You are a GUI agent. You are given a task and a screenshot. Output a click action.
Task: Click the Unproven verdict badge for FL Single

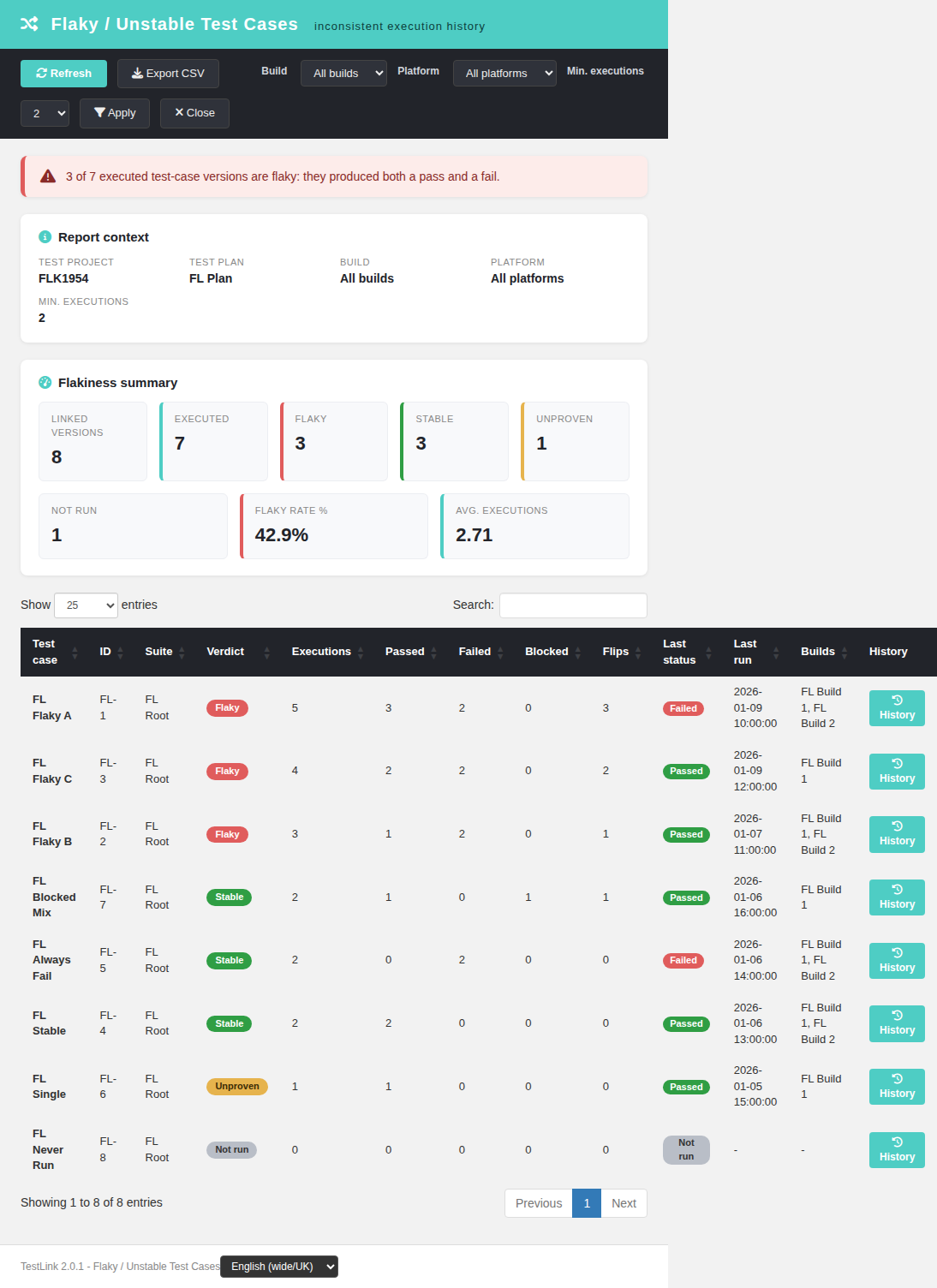click(237, 1087)
